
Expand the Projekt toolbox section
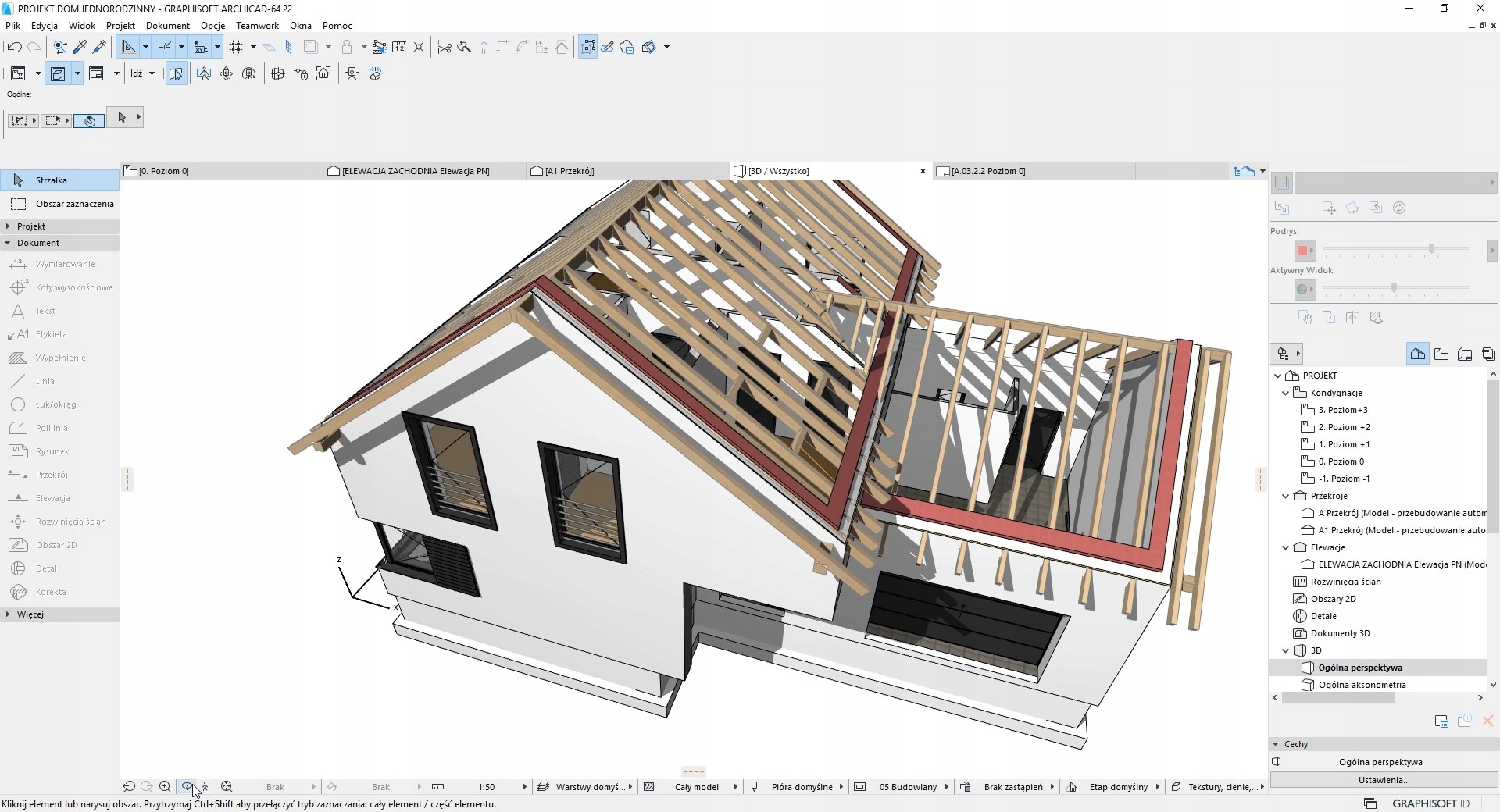click(x=31, y=226)
